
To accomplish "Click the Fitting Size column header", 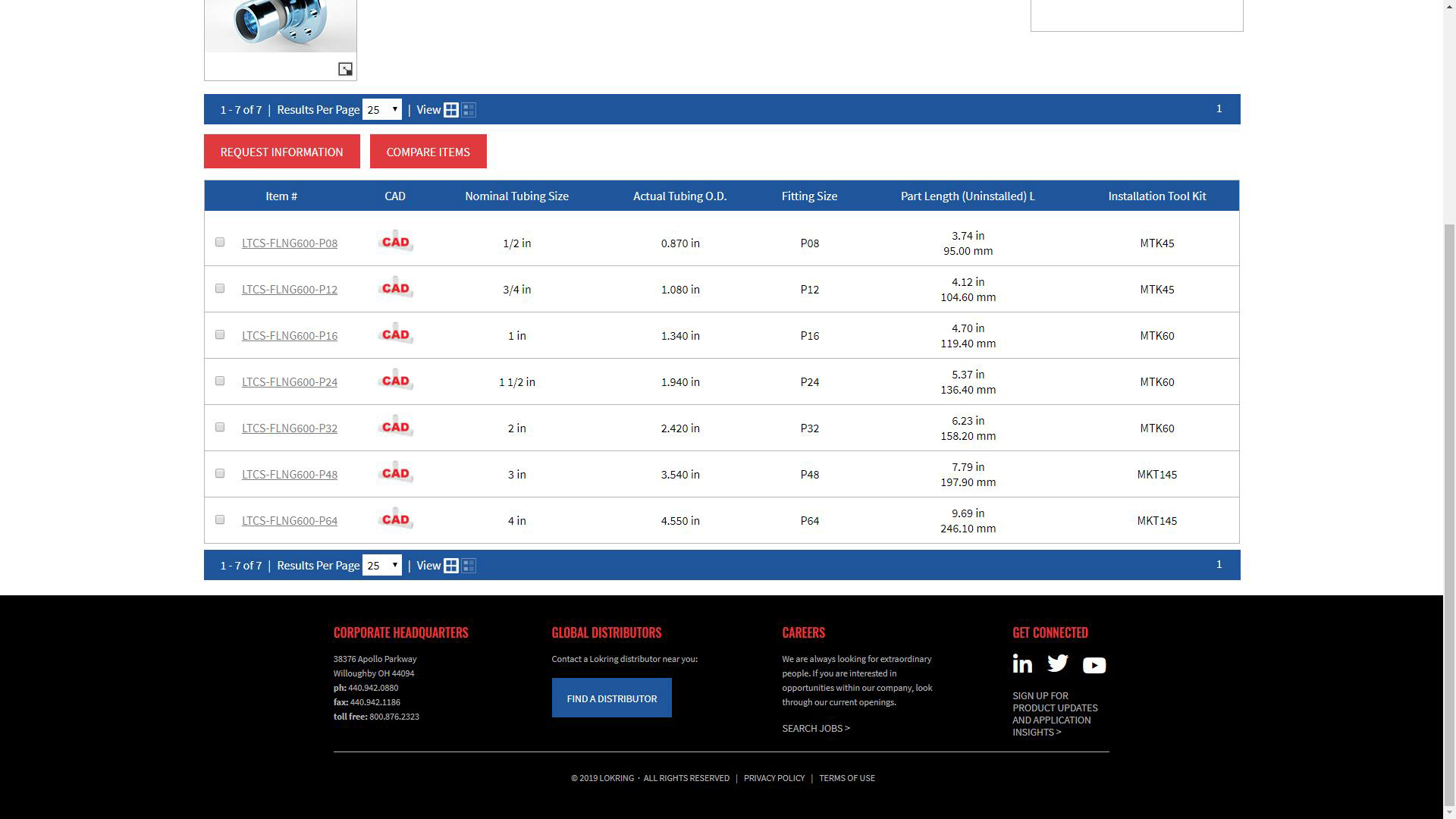I will tap(809, 196).
